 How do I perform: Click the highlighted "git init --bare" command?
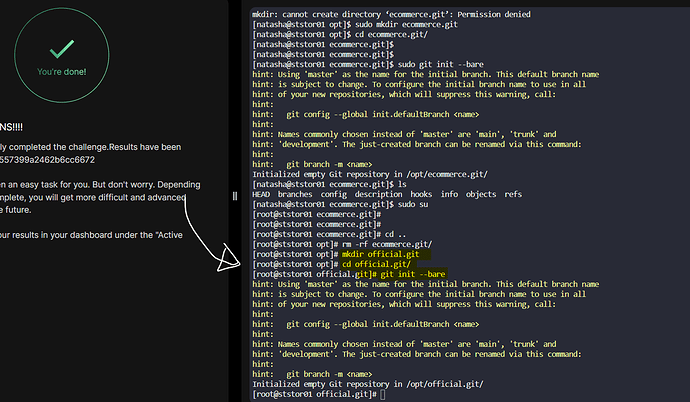[412, 274]
